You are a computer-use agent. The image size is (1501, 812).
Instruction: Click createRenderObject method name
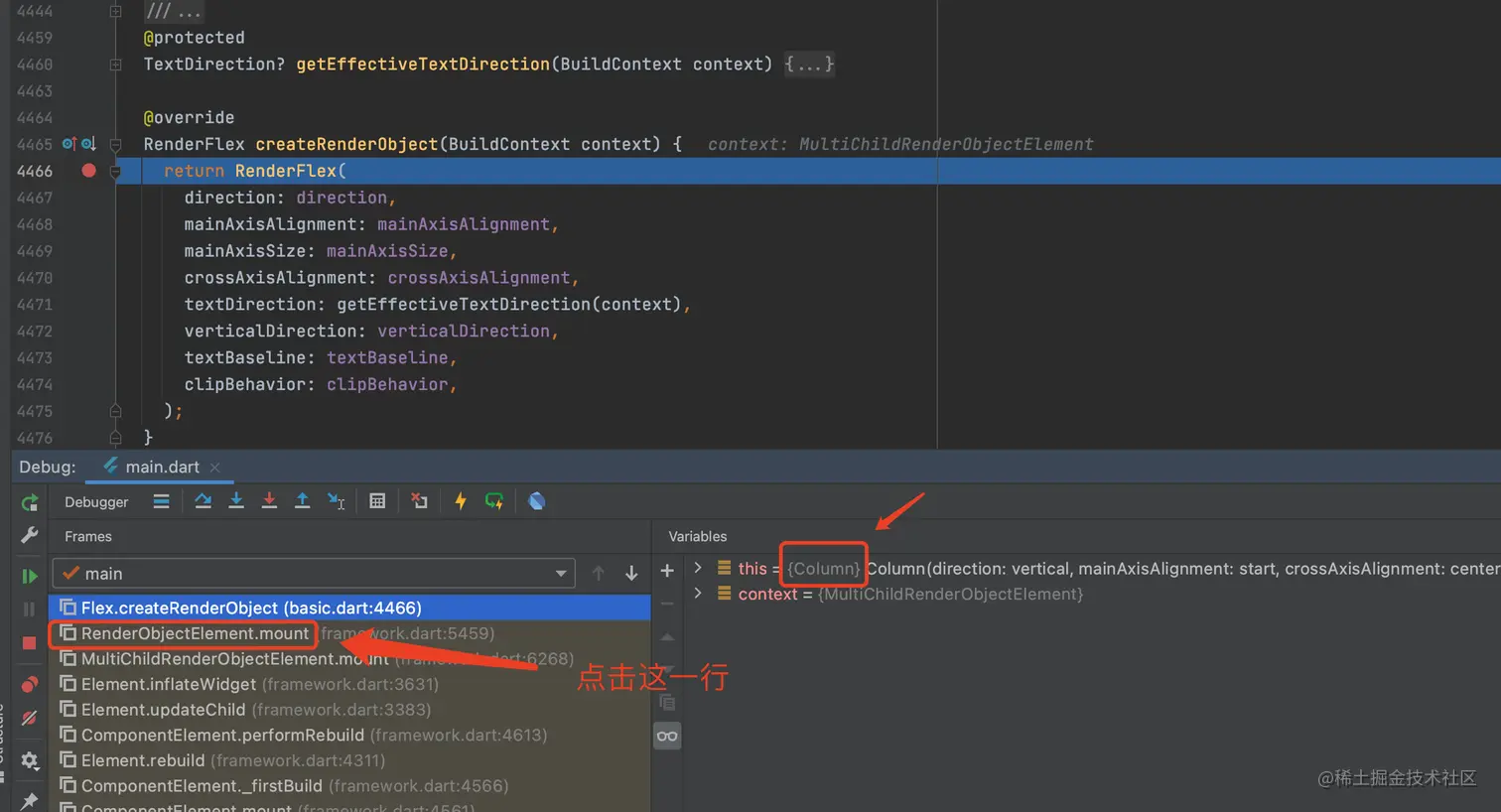[x=346, y=144]
